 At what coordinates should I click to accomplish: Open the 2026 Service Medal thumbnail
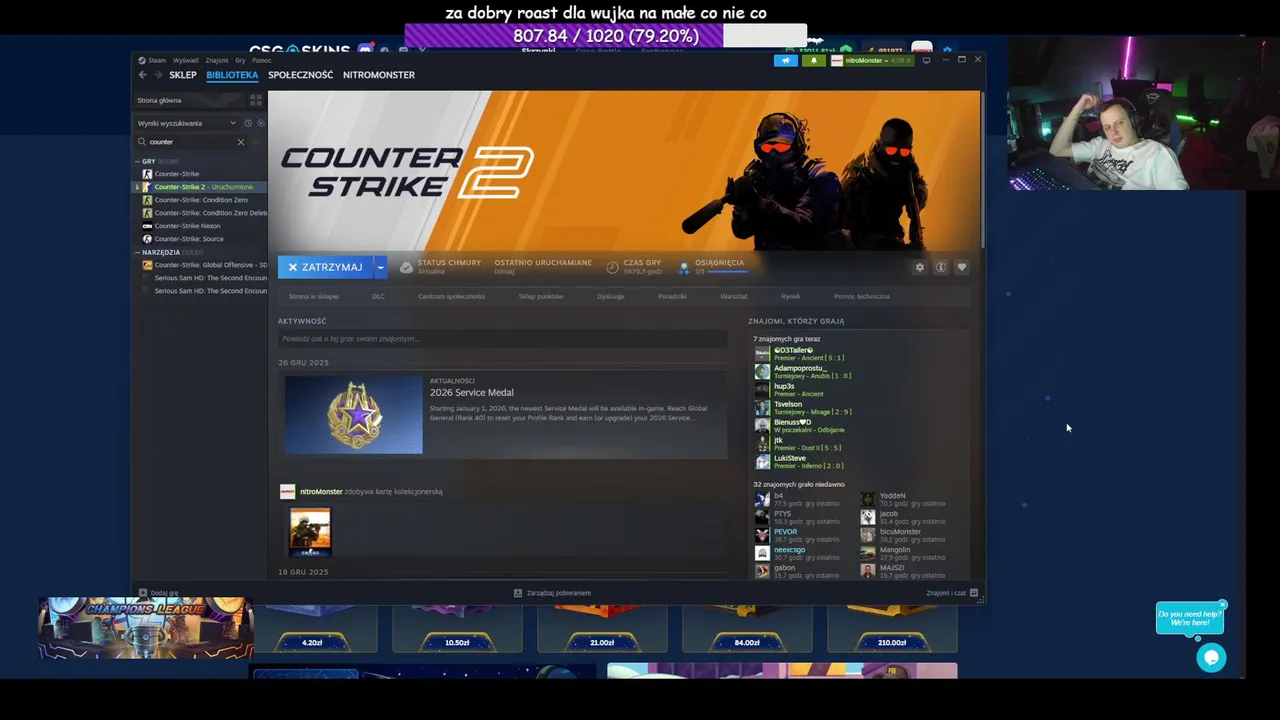(x=353, y=414)
